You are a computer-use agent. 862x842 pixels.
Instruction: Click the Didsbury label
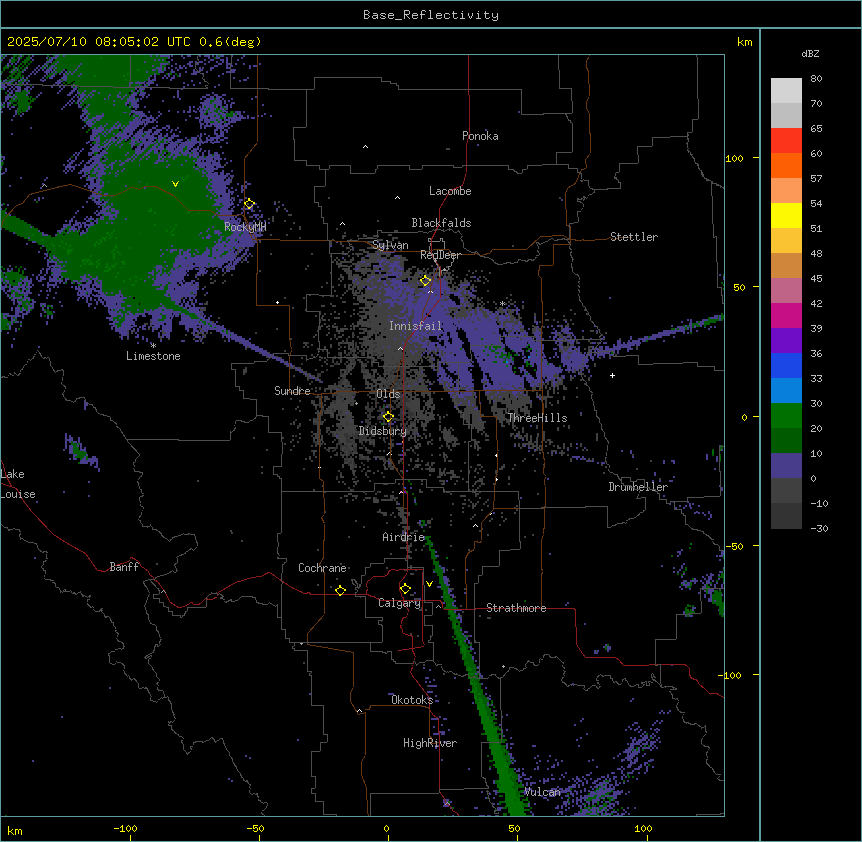coord(383,431)
